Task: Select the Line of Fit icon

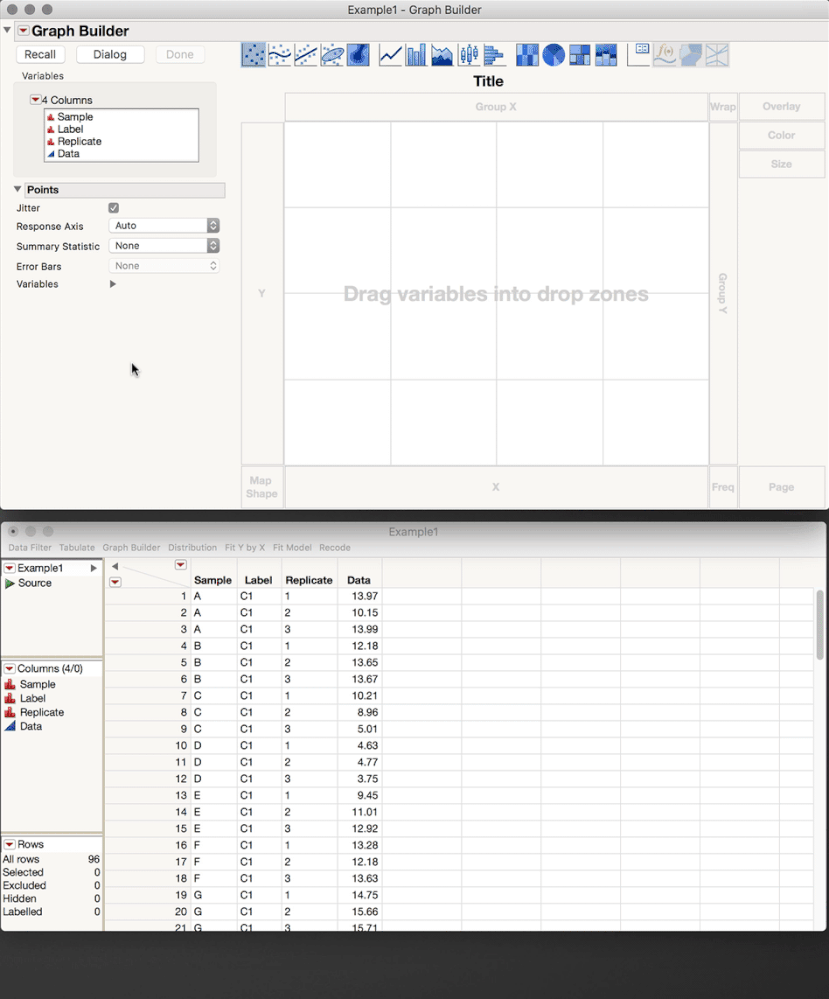Action: tap(306, 55)
